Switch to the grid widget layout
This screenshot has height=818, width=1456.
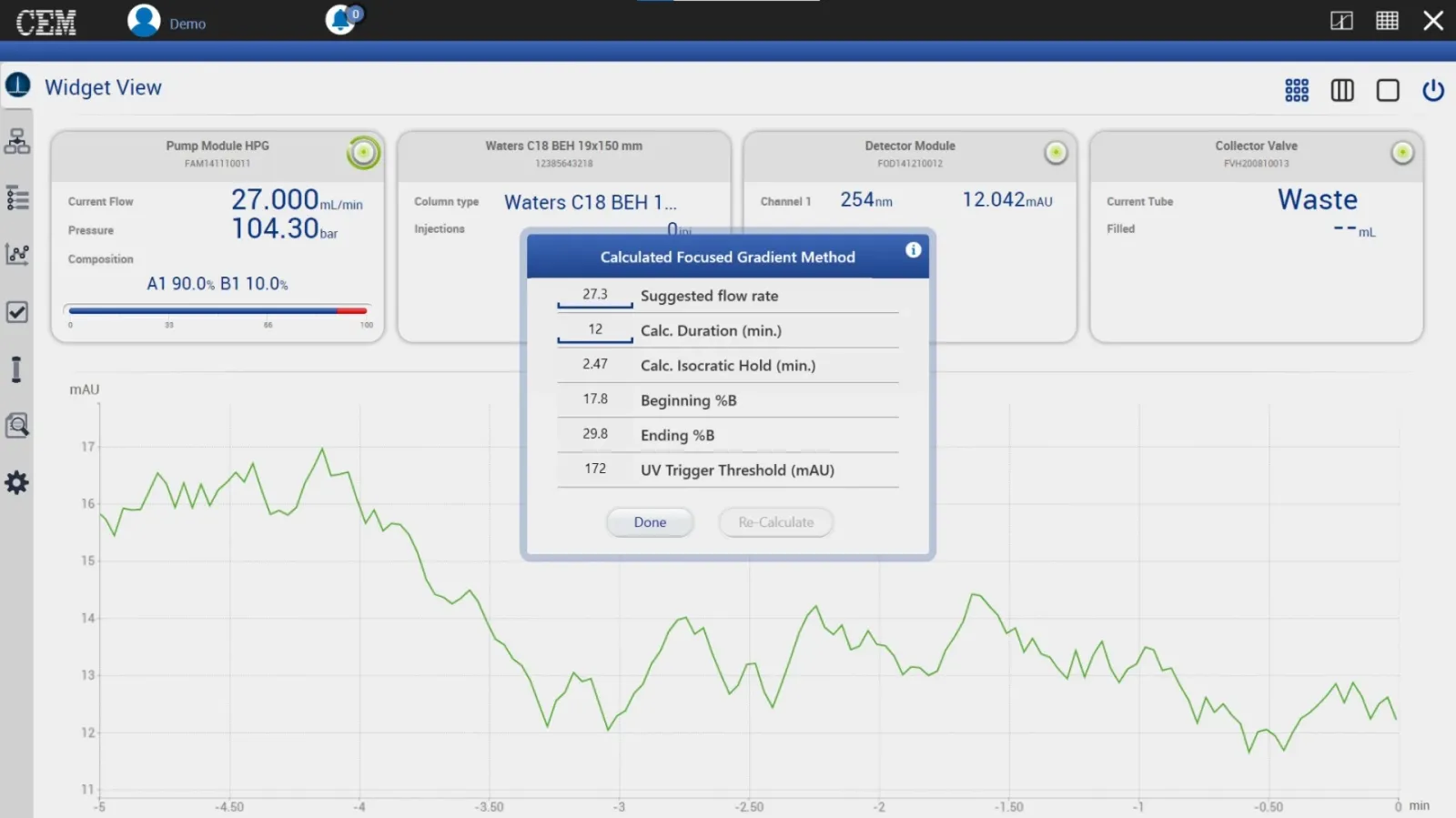pos(1297,90)
